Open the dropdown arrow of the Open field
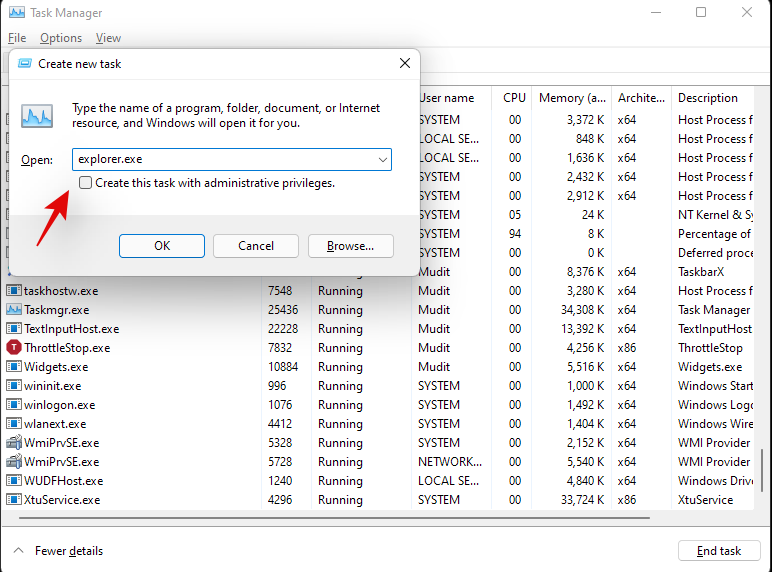This screenshot has width=772, height=572. [x=383, y=159]
